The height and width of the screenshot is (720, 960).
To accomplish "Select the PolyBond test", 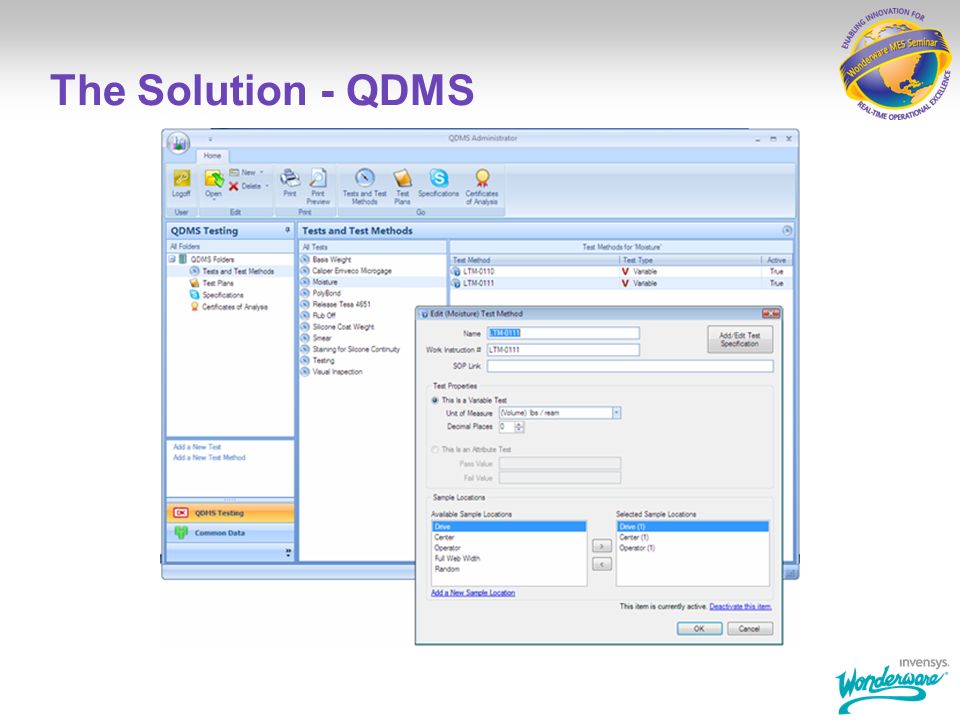I will 327,293.
